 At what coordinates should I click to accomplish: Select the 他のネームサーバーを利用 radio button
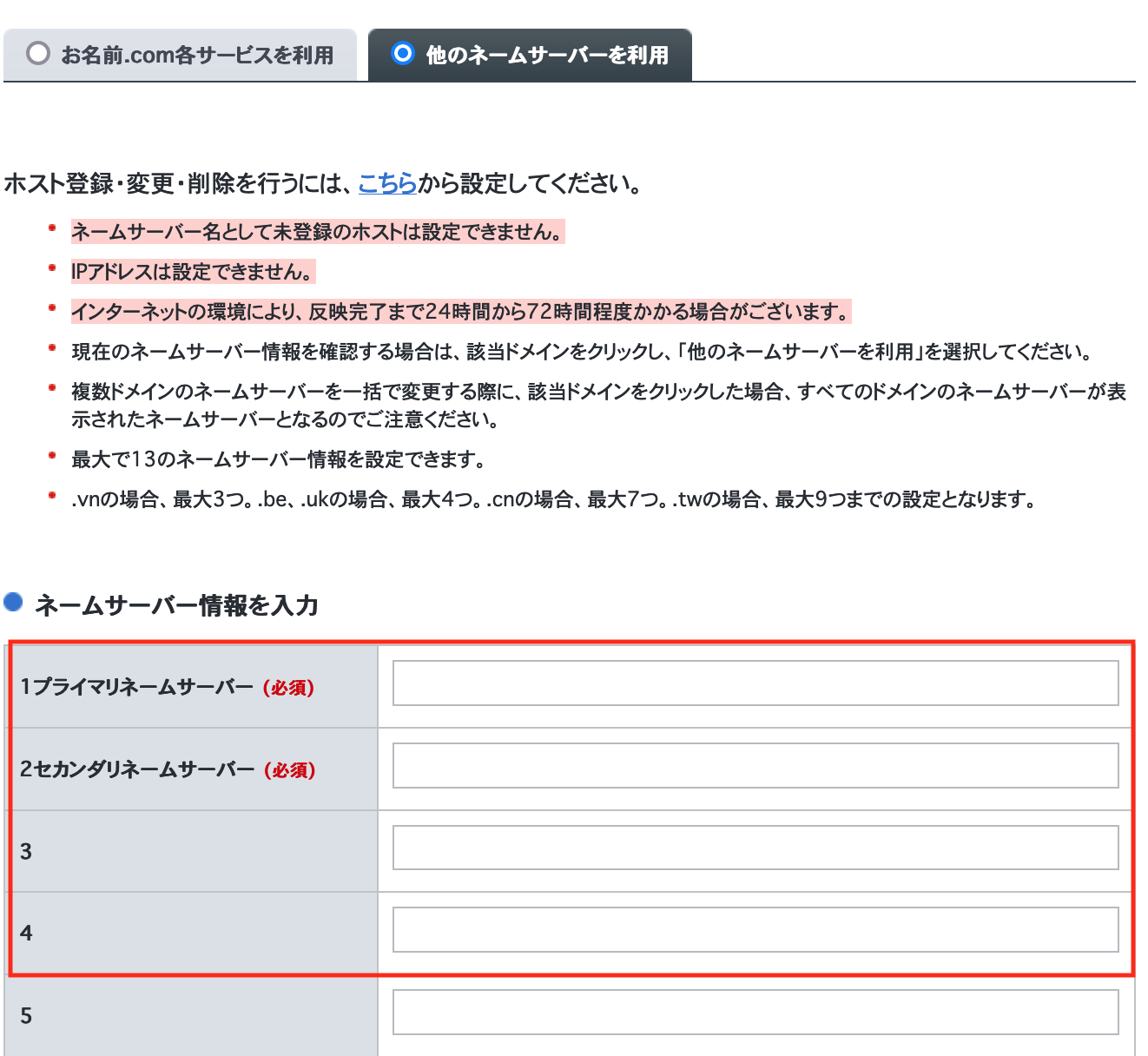[x=403, y=54]
